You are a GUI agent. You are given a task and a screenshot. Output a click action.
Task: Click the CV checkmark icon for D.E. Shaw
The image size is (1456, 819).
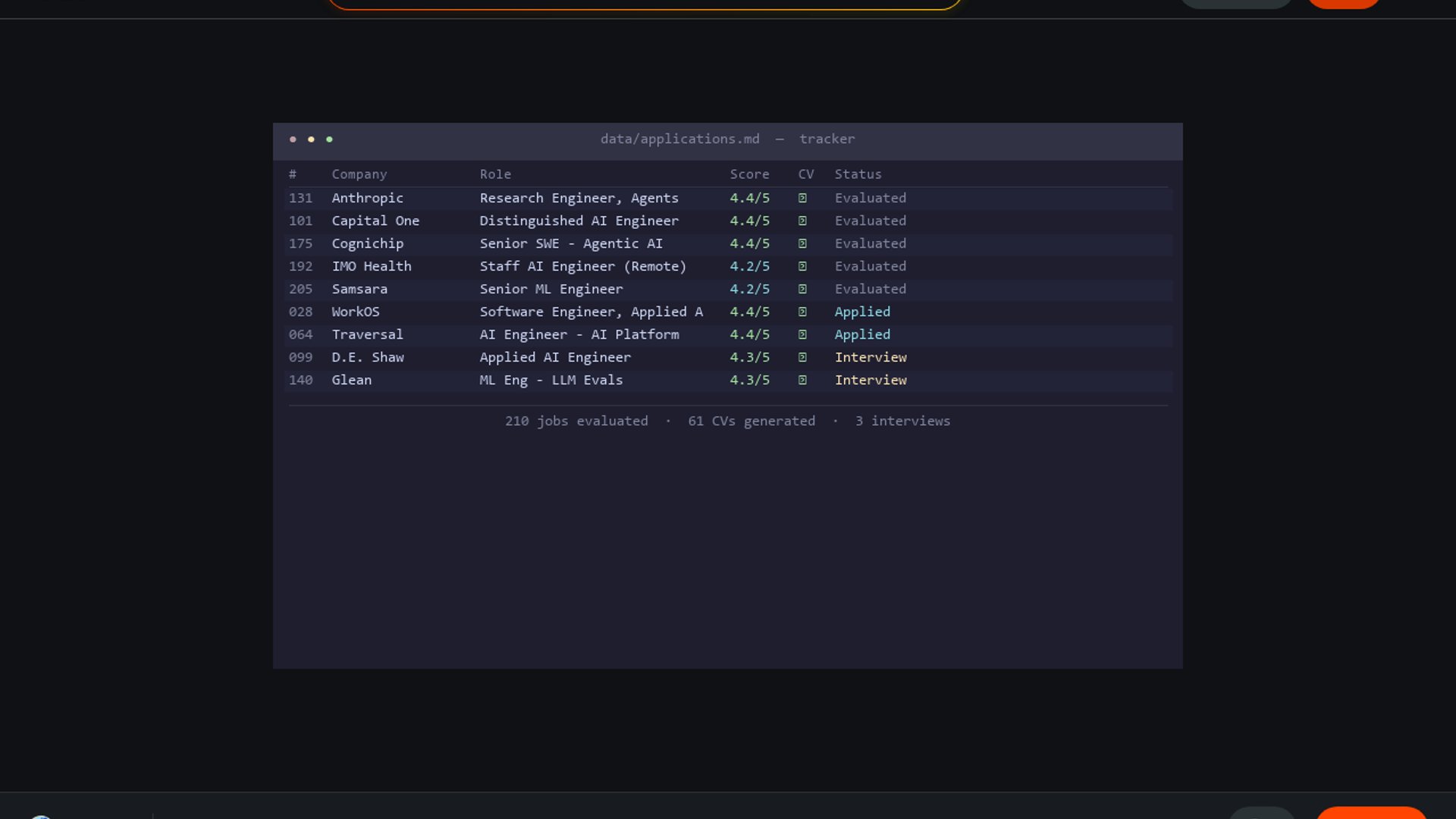pyautogui.click(x=802, y=357)
